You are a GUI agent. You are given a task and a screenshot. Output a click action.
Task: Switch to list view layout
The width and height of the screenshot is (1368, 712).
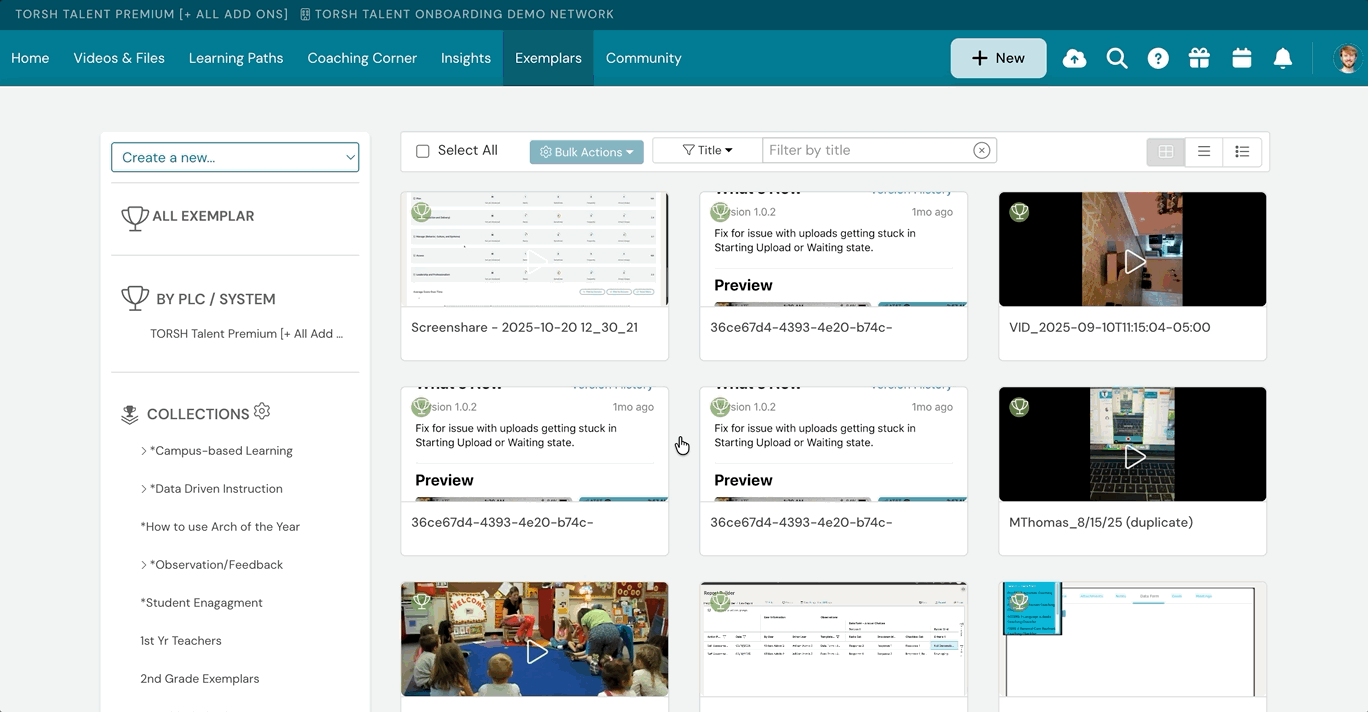coord(1204,151)
